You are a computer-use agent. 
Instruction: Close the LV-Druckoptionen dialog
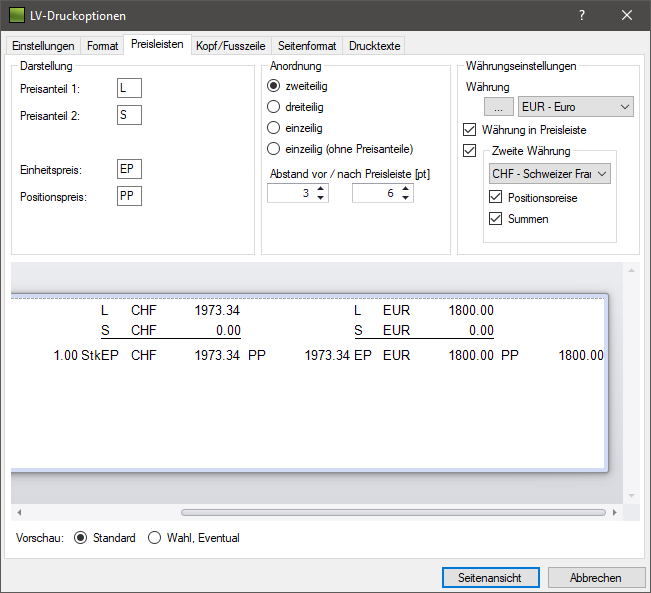(627, 15)
